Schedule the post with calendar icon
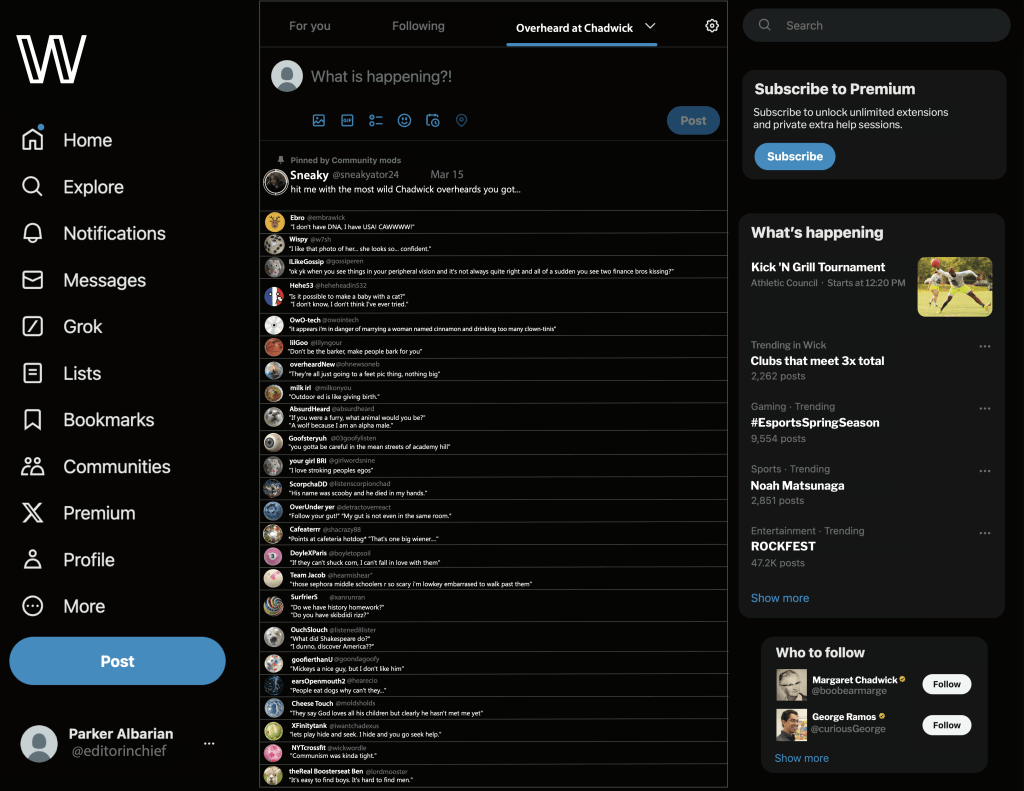 pyautogui.click(x=433, y=121)
